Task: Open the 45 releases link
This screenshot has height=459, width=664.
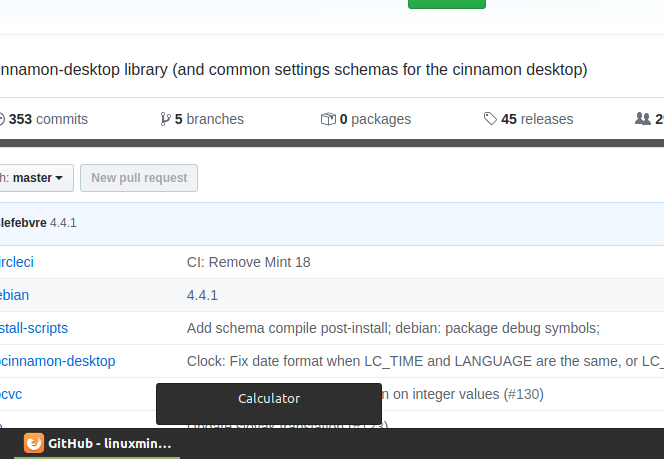Action: click(x=528, y=119)
